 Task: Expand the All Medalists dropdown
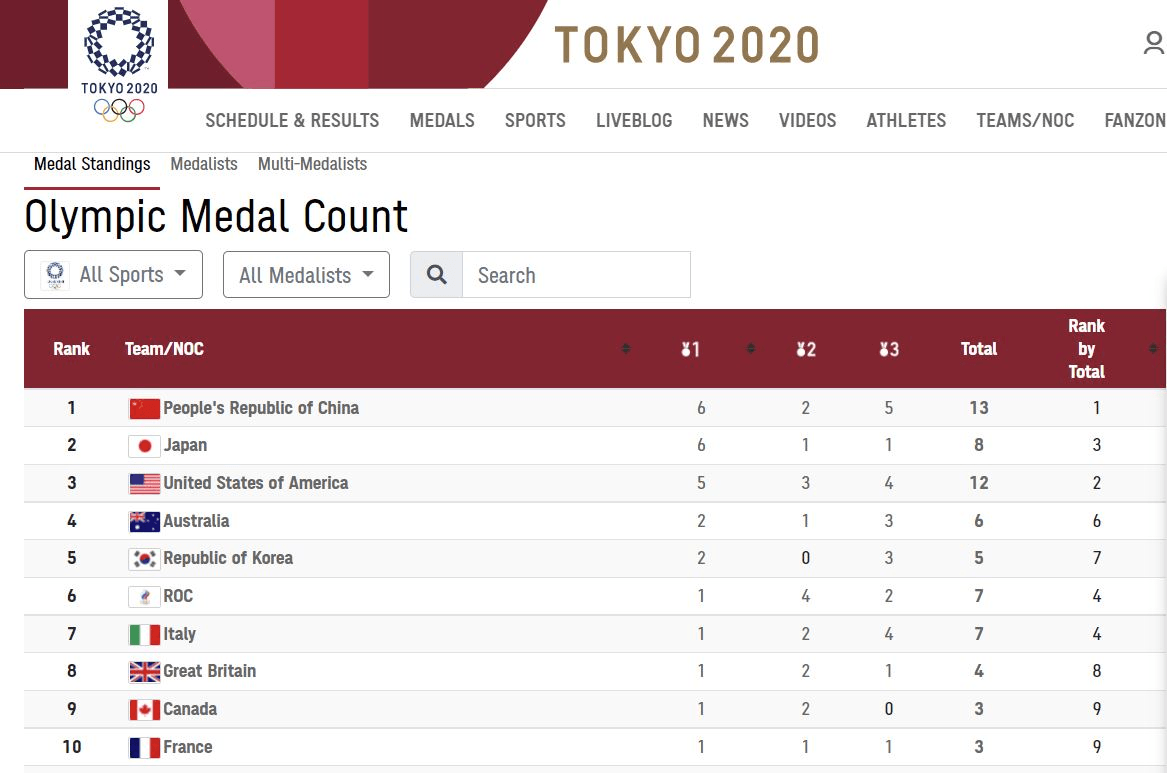click(x=306, y=275)
